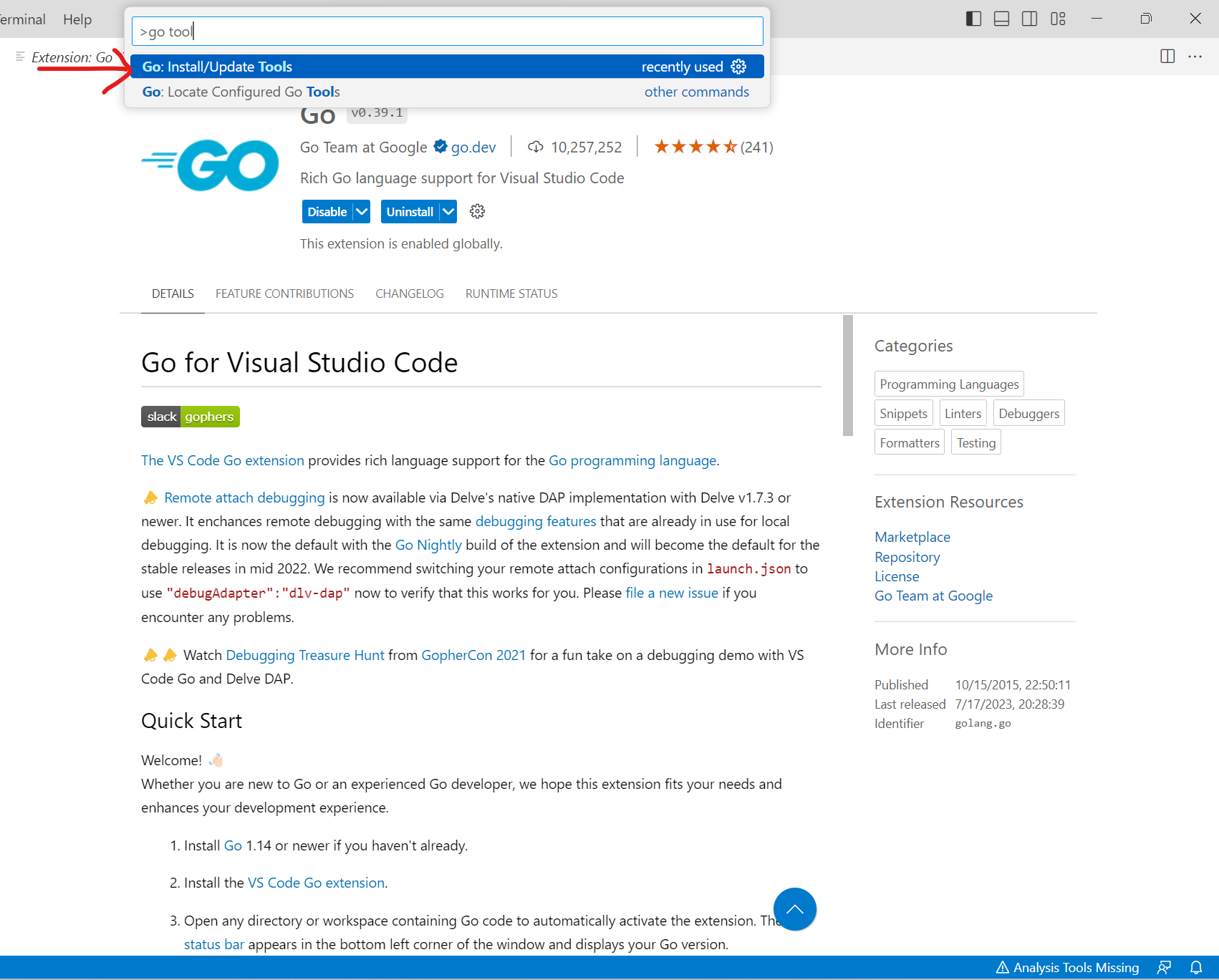
Task: Click golang.go identifier text
Action: point(983,723)
